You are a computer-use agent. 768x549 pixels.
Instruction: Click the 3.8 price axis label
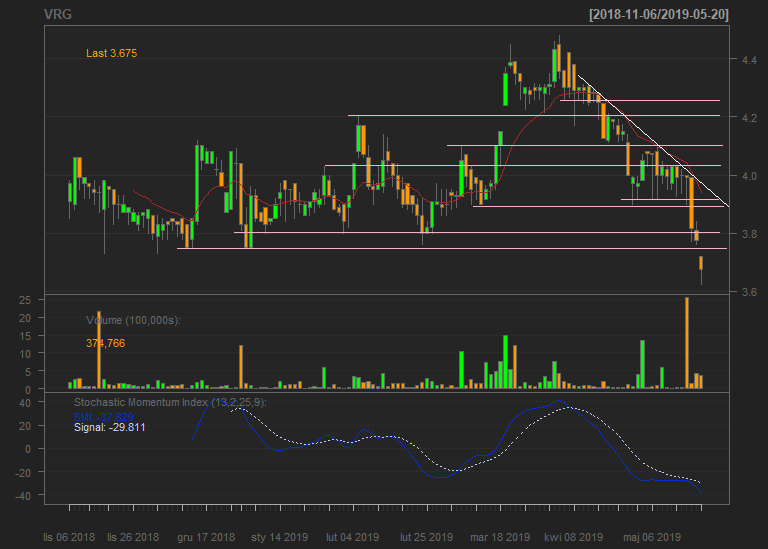point(749,234)
